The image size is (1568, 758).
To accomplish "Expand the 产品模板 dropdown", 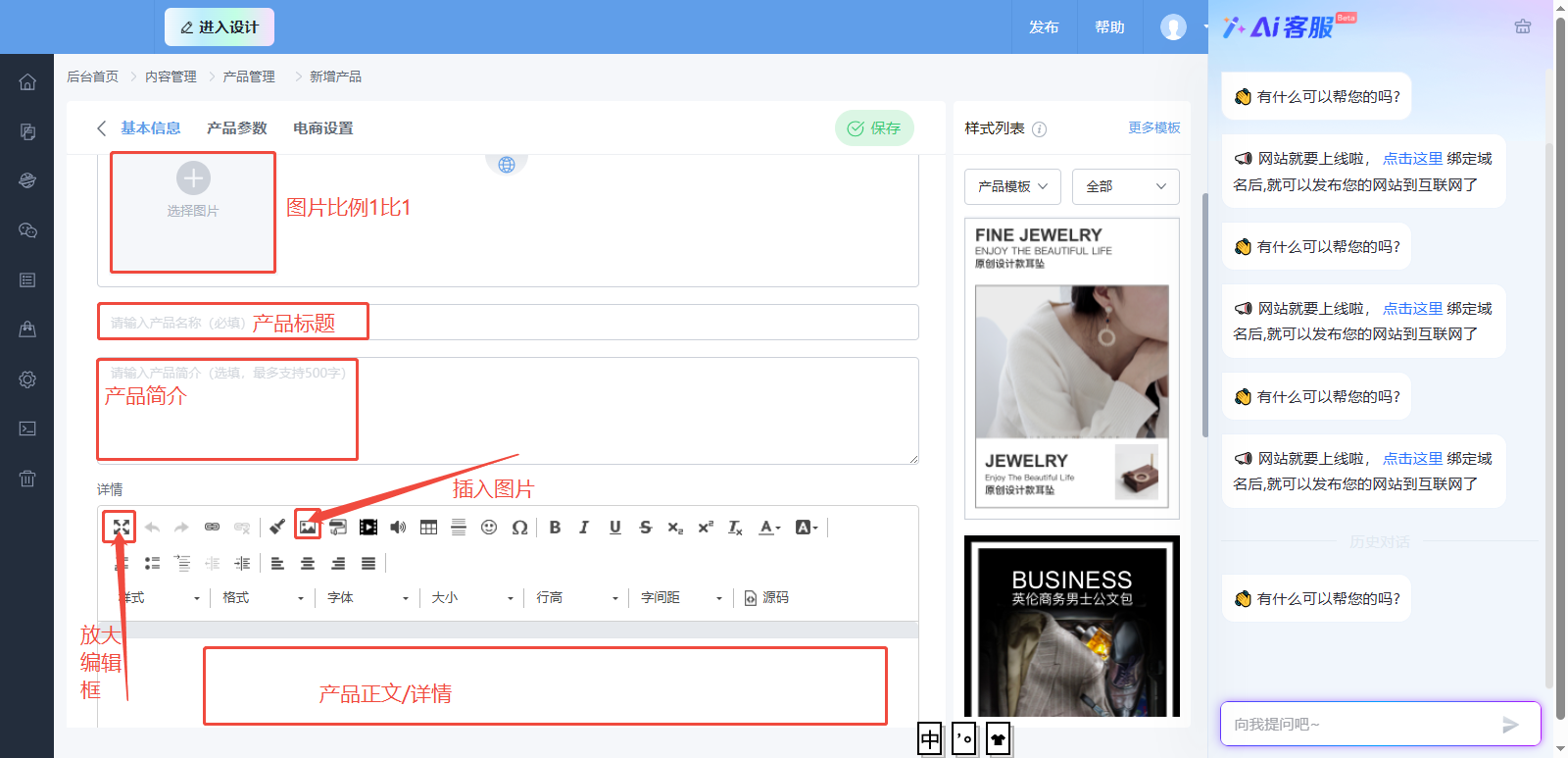I will (1013, 186).
